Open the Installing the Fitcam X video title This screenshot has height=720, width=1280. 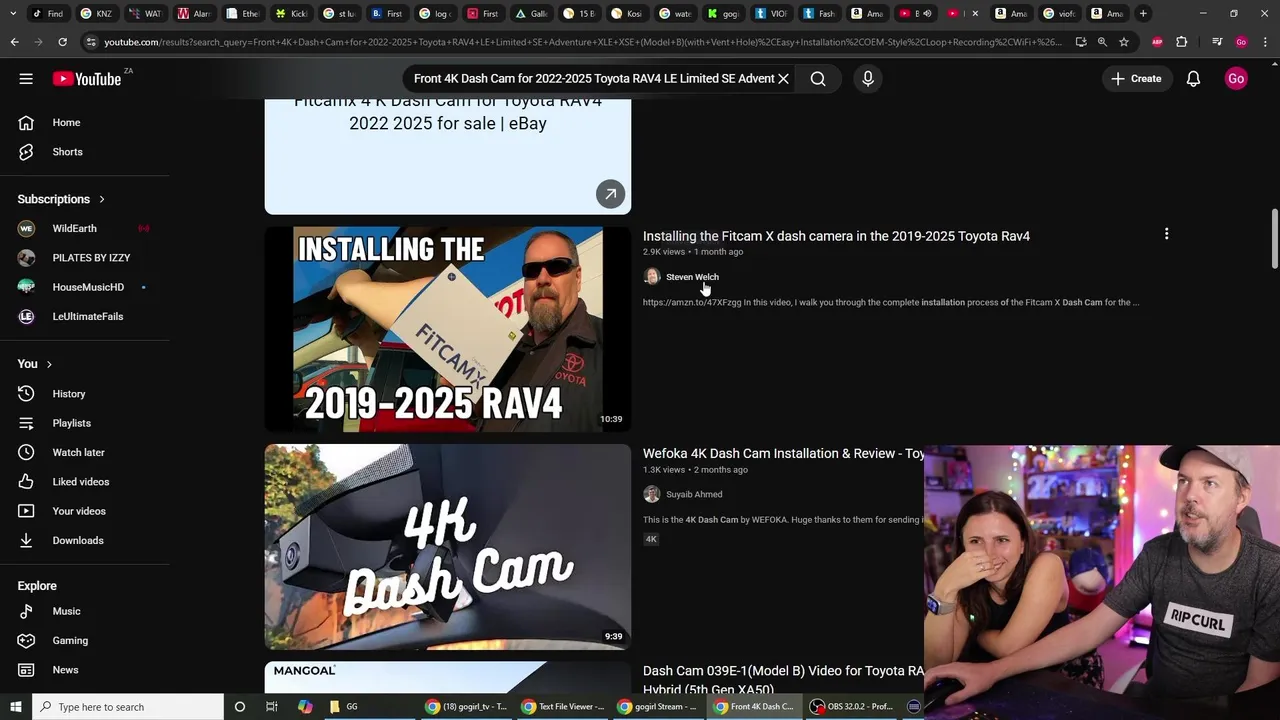[x=836, y=236]
